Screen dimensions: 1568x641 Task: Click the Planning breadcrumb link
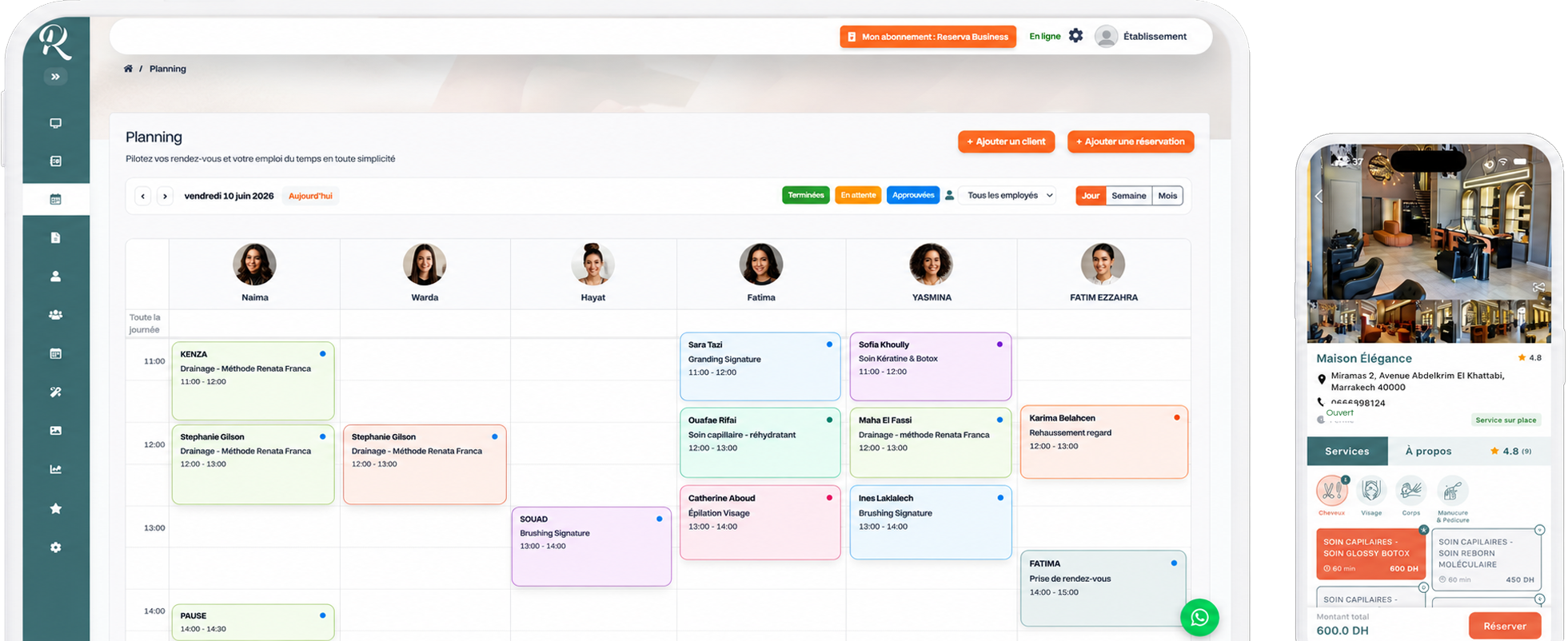coord(167,69)
